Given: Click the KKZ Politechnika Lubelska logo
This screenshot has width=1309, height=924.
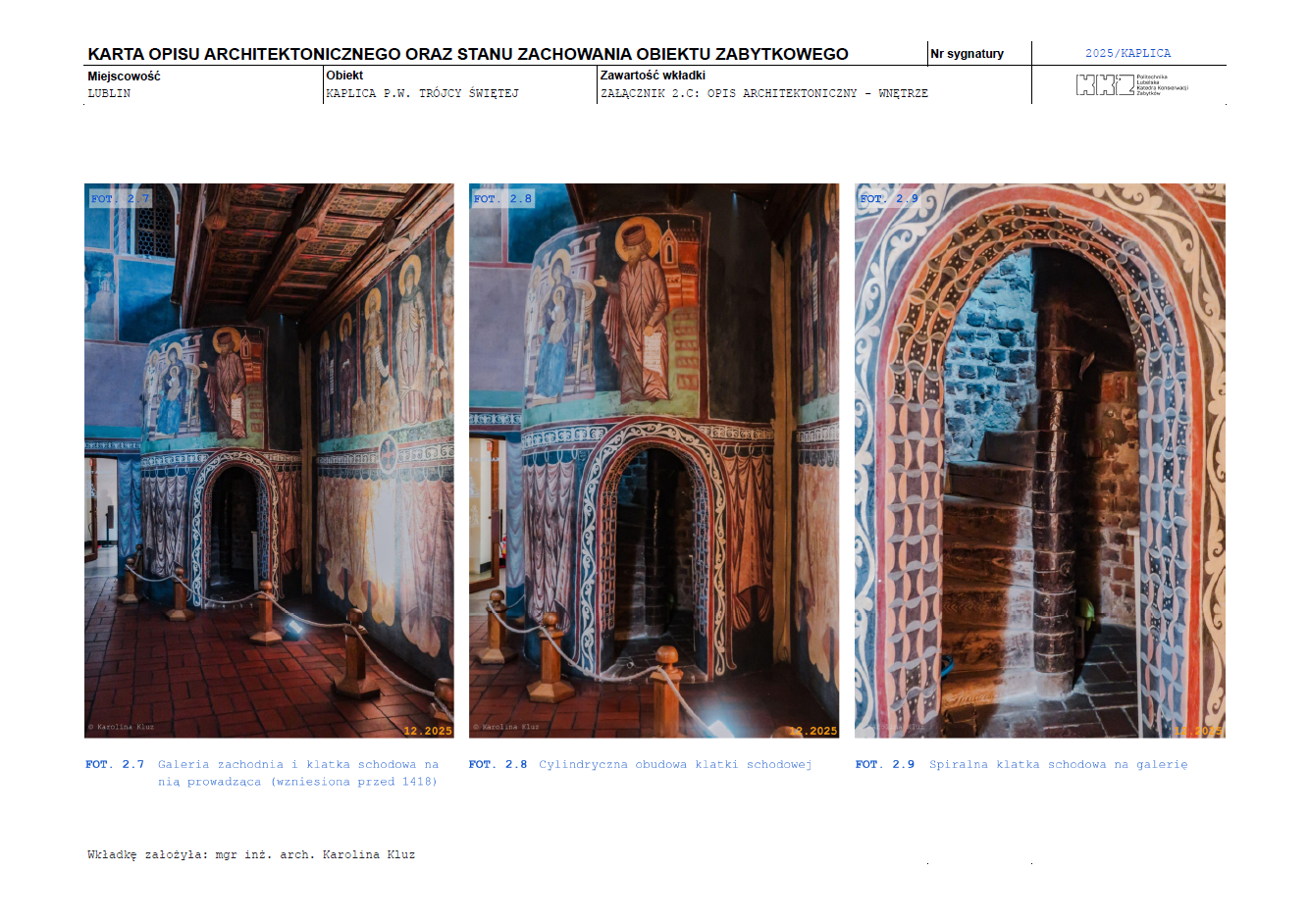Looking at the screenshot, I should (1131, 85).
